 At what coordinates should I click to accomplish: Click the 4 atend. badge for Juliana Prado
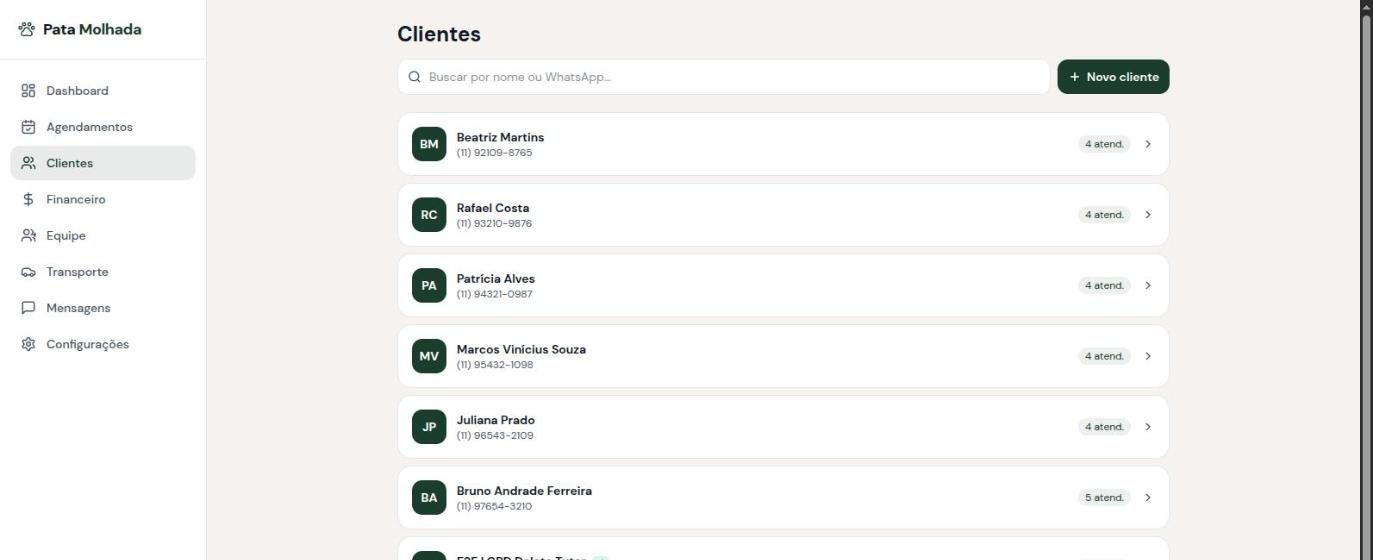1104,427
